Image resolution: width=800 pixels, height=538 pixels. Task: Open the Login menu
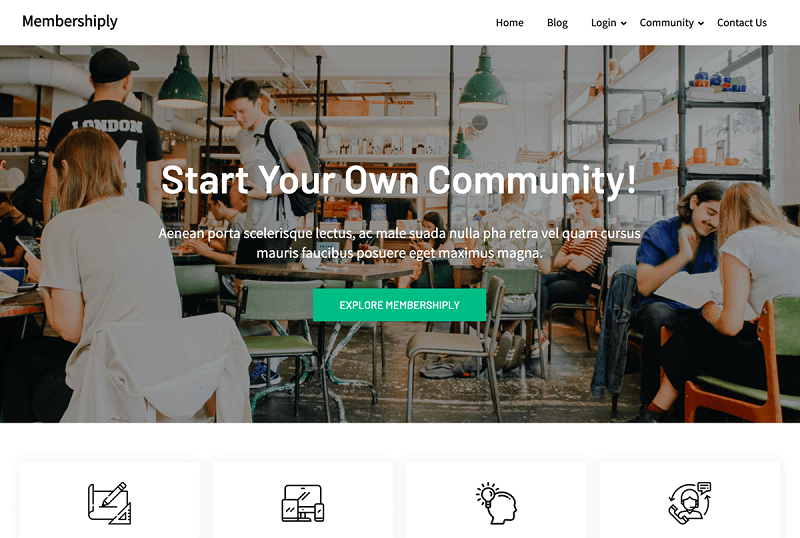[604, 23]
